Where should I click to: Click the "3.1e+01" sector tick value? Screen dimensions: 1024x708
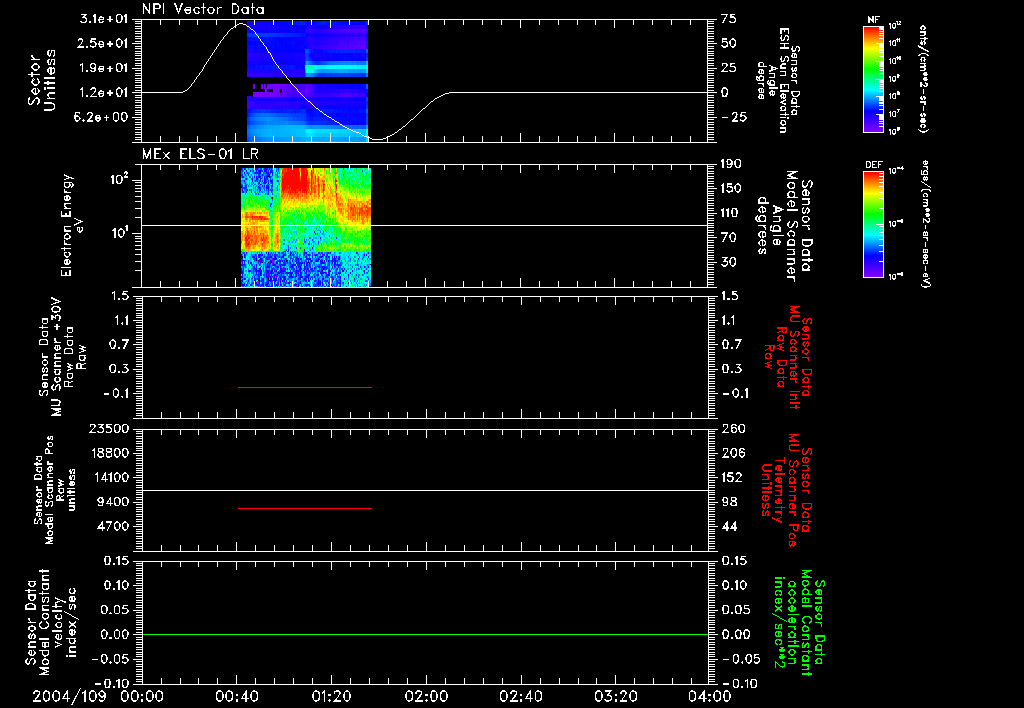(x=104, y=19)
